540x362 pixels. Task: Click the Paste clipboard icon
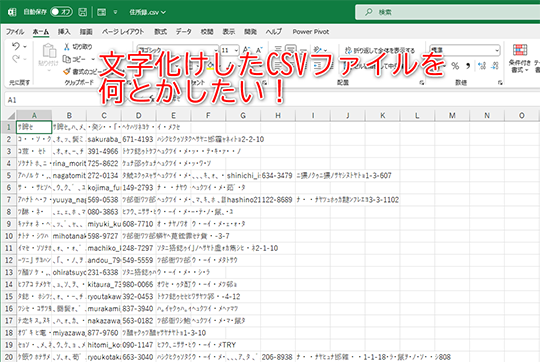pyautogui.click(x=49, y=51)
